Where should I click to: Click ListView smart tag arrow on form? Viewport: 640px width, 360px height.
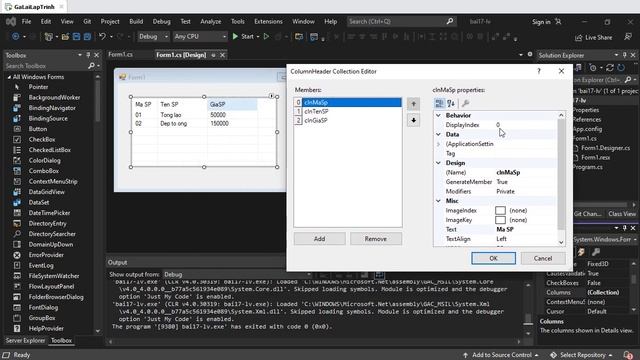(x=271, y=96)
